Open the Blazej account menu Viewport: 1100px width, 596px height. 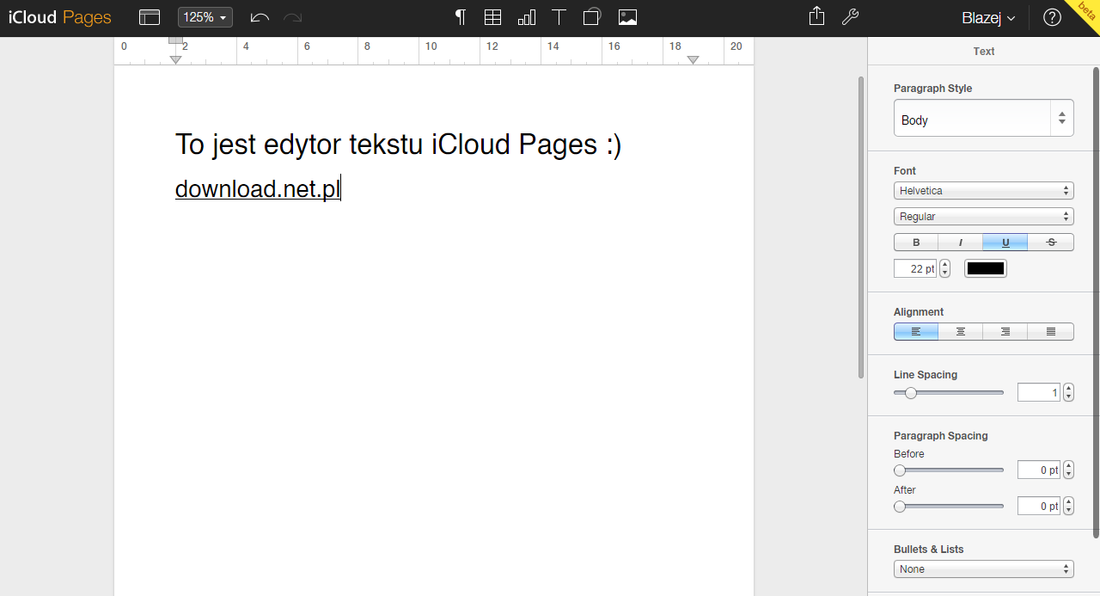pyautogui.click(x=988, y=18)
